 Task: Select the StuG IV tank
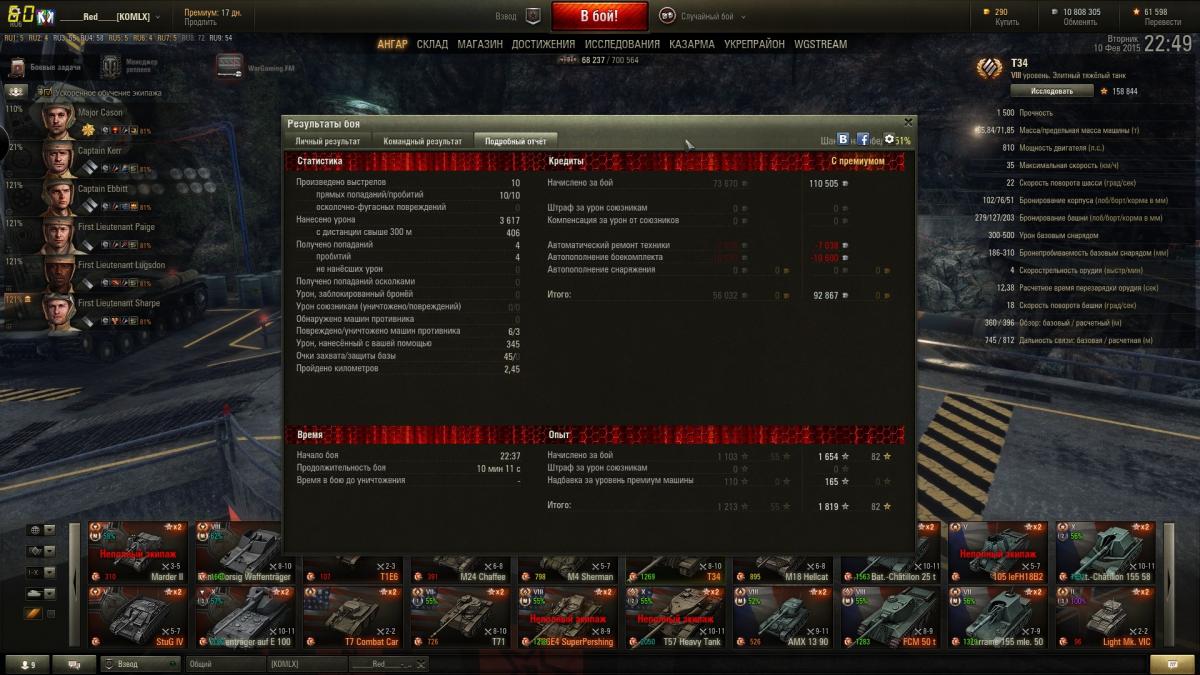pos(136,616)
